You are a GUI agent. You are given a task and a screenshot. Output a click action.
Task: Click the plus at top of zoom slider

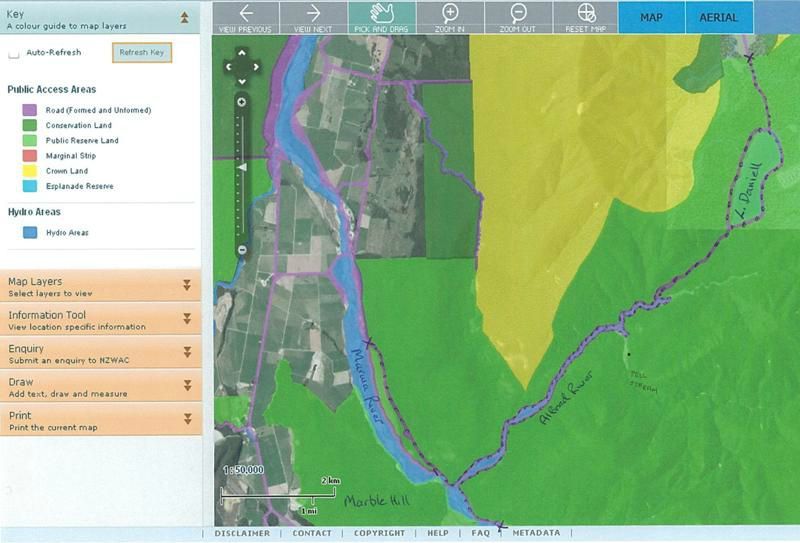pos(241,102)
